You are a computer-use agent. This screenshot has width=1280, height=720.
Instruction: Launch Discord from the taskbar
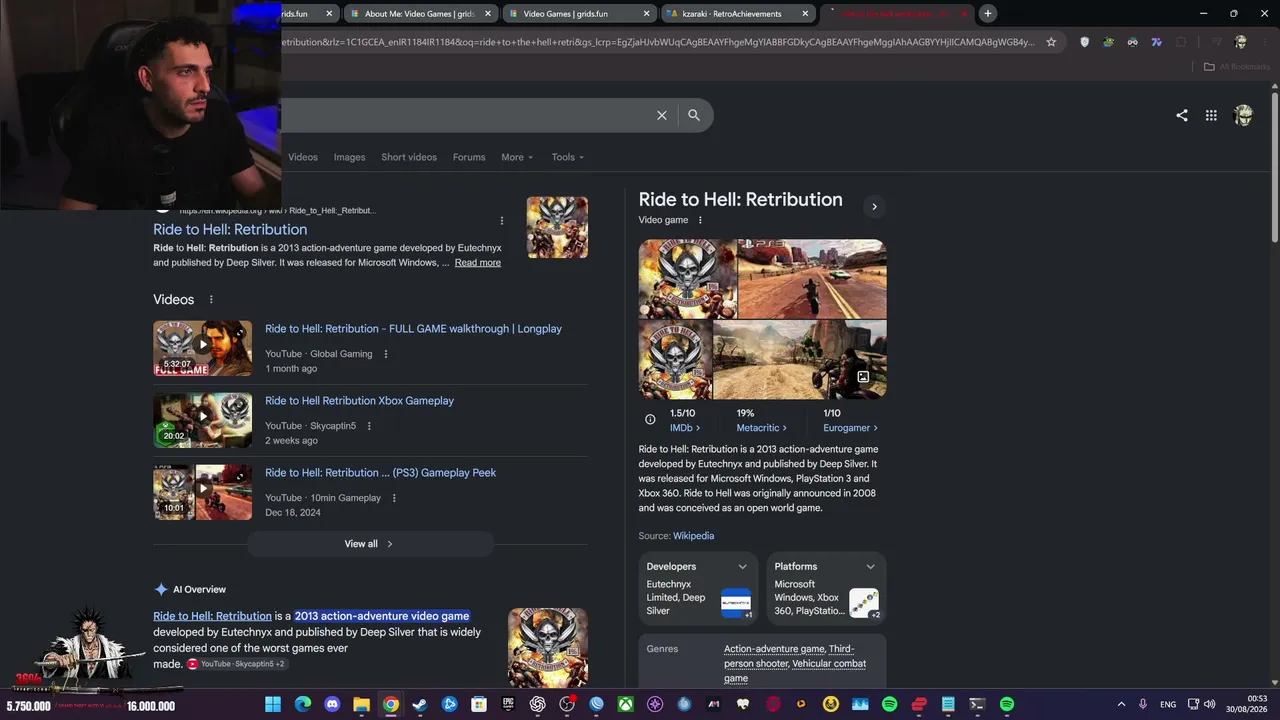click(332, 704)
